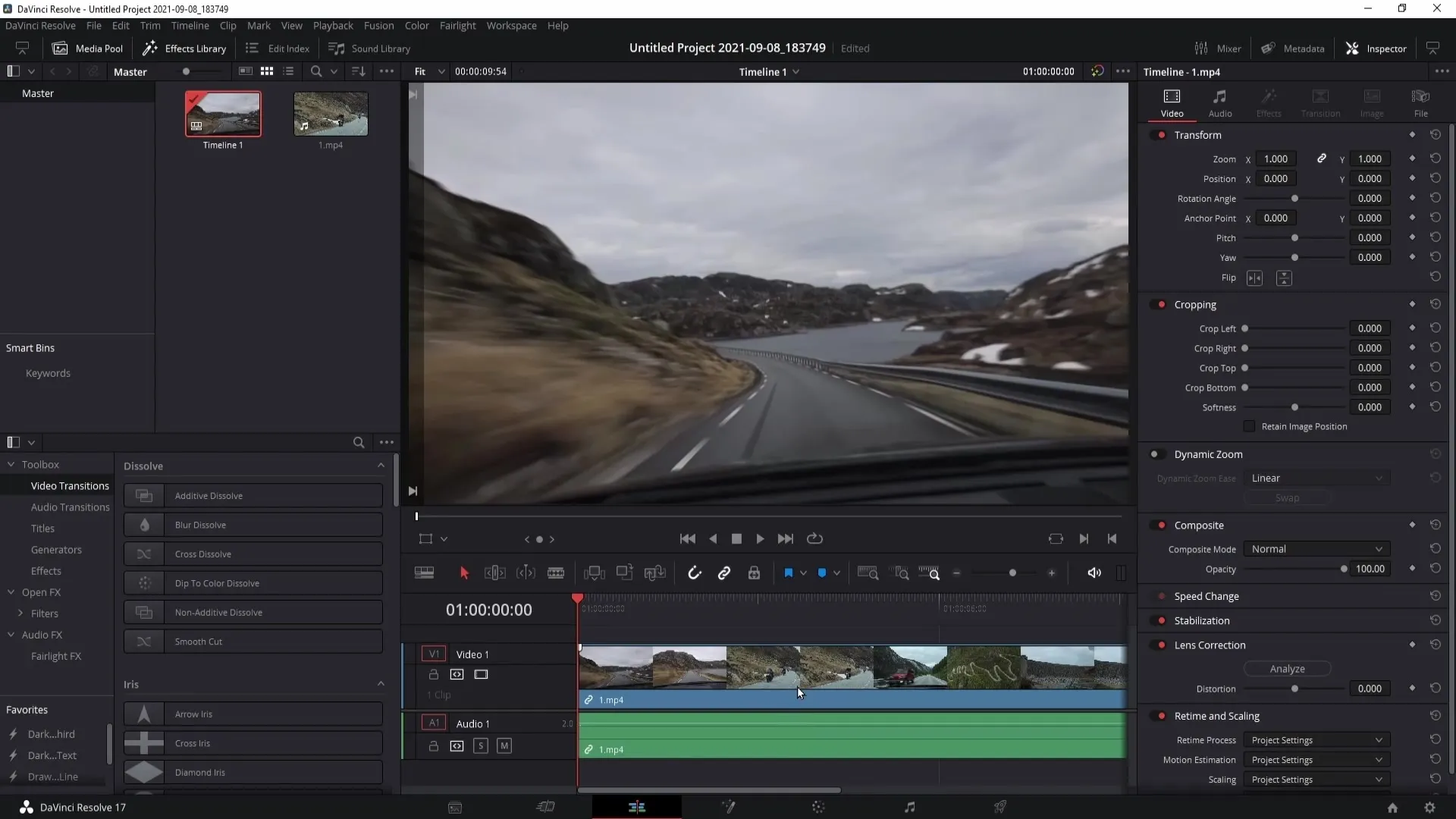This screenshot has height=819, width=1456.
Task: Select the Fusion tab in menu bar
Action: [x=379, y=25]
